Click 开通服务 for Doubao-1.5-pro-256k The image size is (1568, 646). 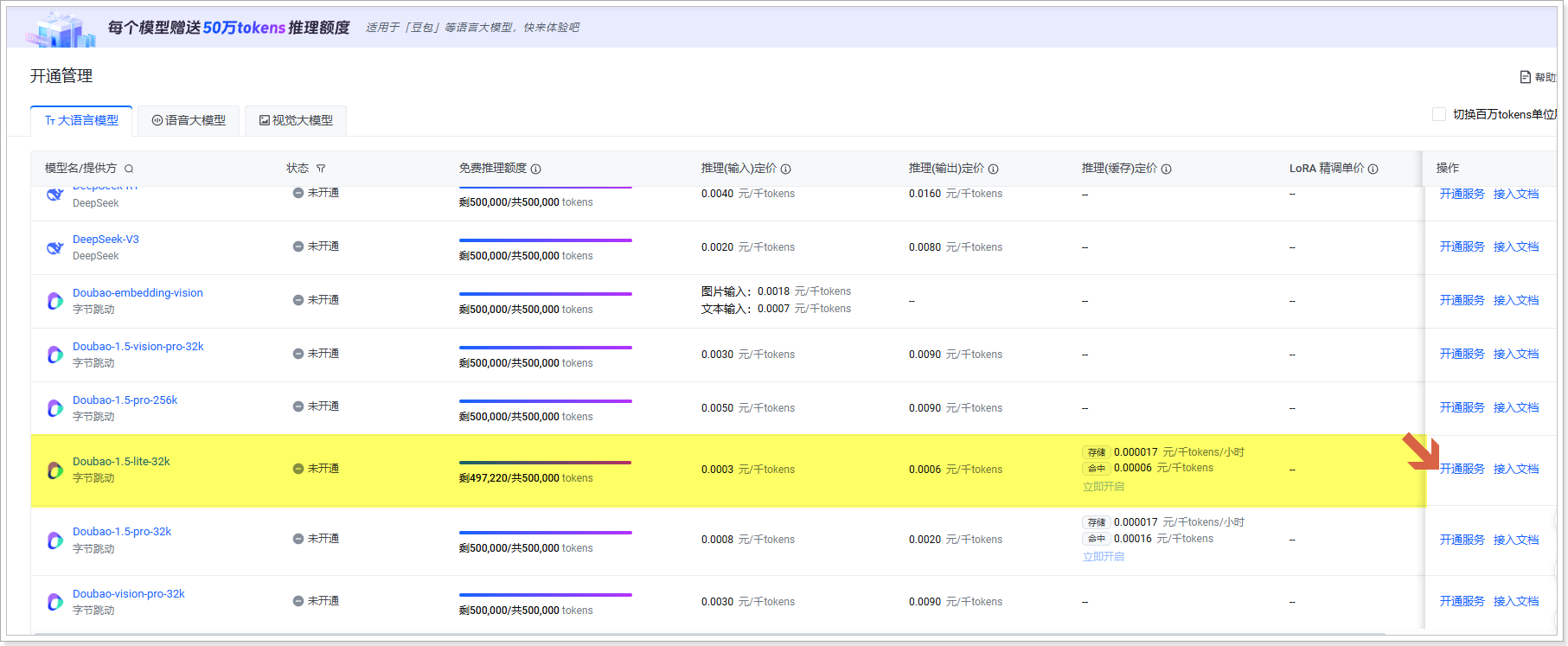pyautogui.click(x=1462, y=407)
